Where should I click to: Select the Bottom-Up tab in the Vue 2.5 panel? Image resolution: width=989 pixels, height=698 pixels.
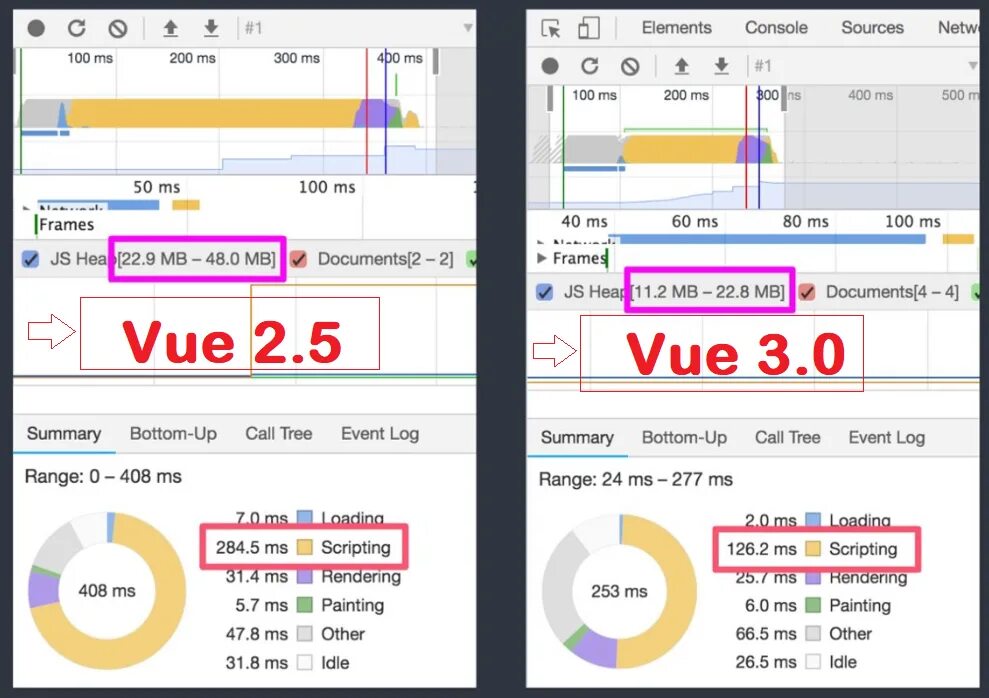(173, 434)
